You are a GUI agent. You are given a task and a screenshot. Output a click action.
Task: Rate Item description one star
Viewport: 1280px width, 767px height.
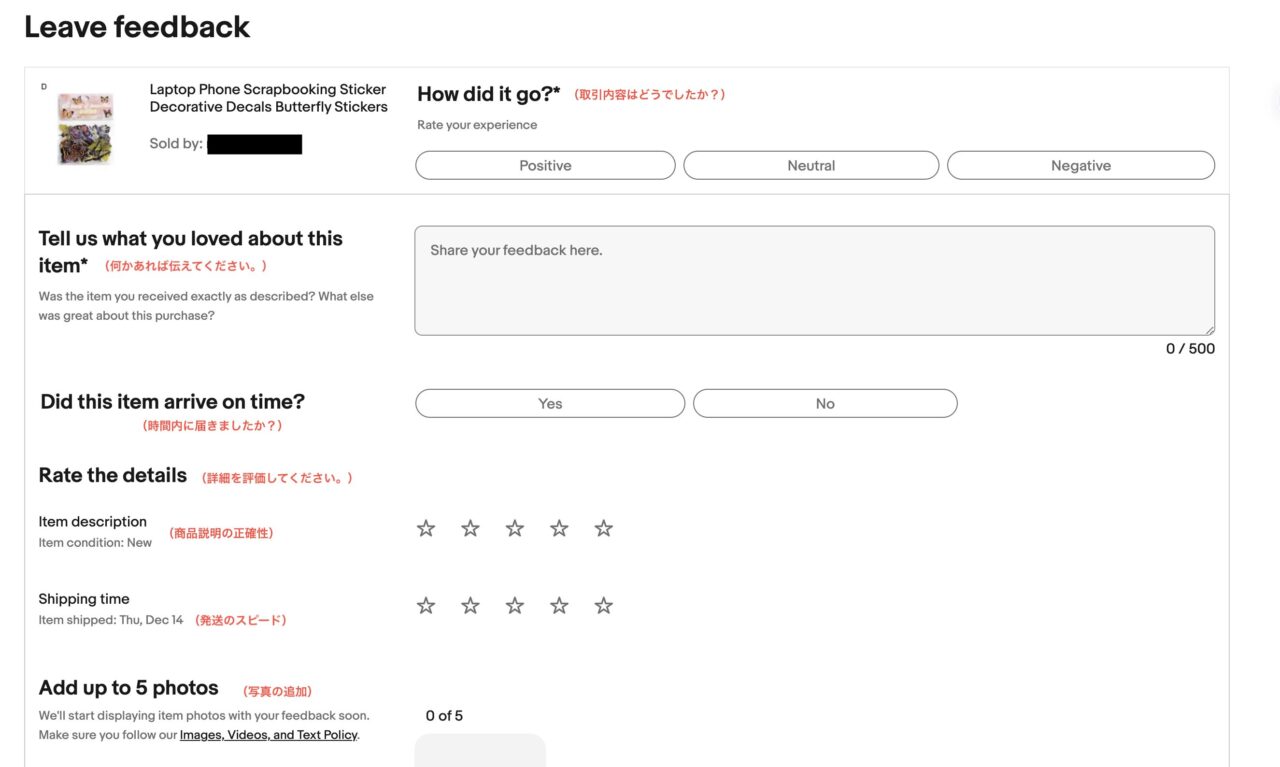pyautogui.click(x=426, y=529)
